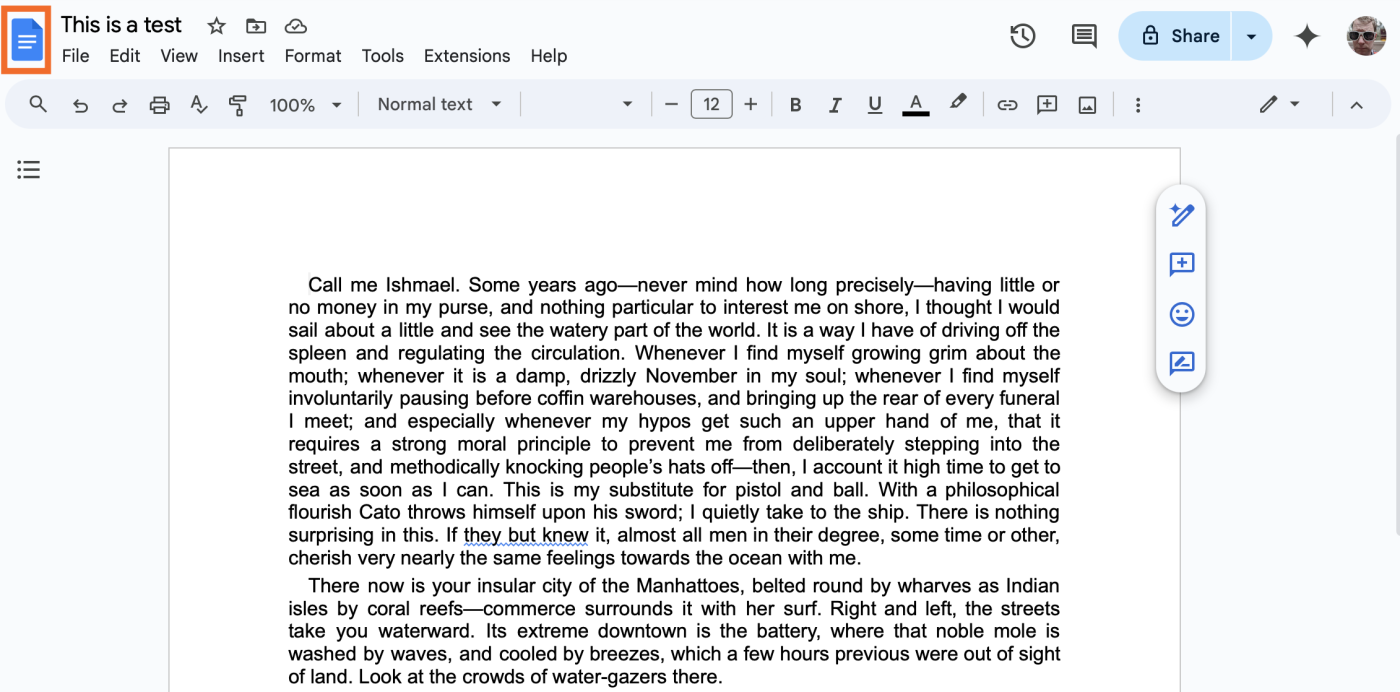Image resolution: width=1400 pixels, height=692 pixels.
Task: Move document to a folder icon
Action: (256, 26)
